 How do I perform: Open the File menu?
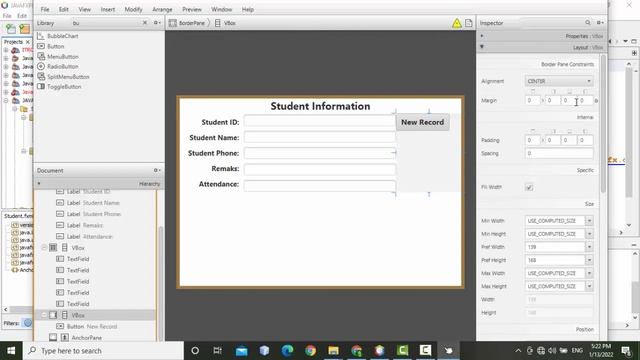pos(45,9)
